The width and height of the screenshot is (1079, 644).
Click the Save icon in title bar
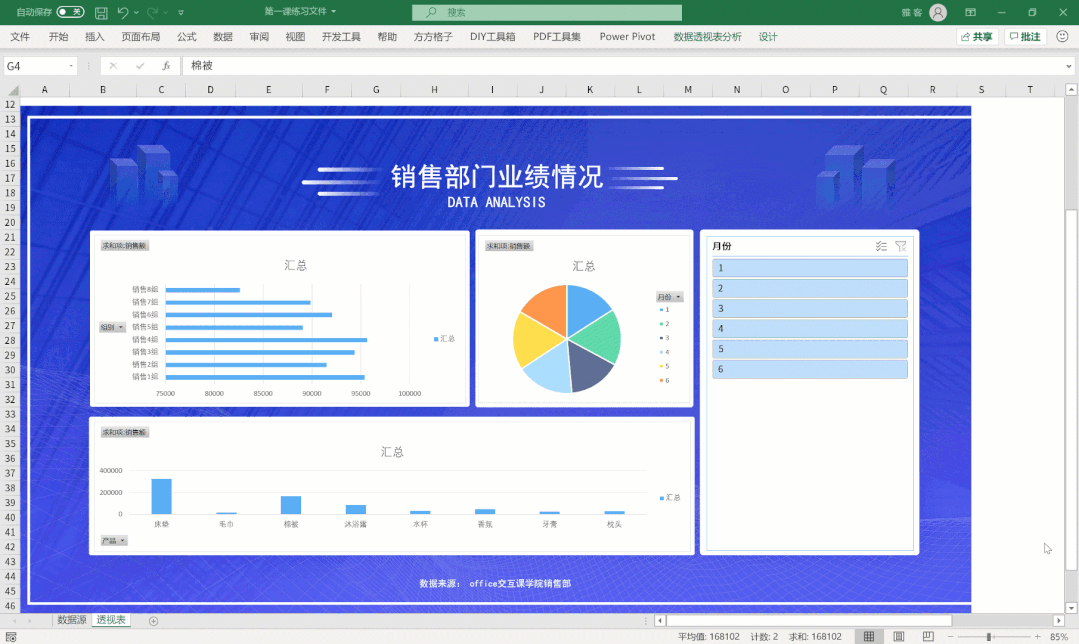(x=101, y=12)
